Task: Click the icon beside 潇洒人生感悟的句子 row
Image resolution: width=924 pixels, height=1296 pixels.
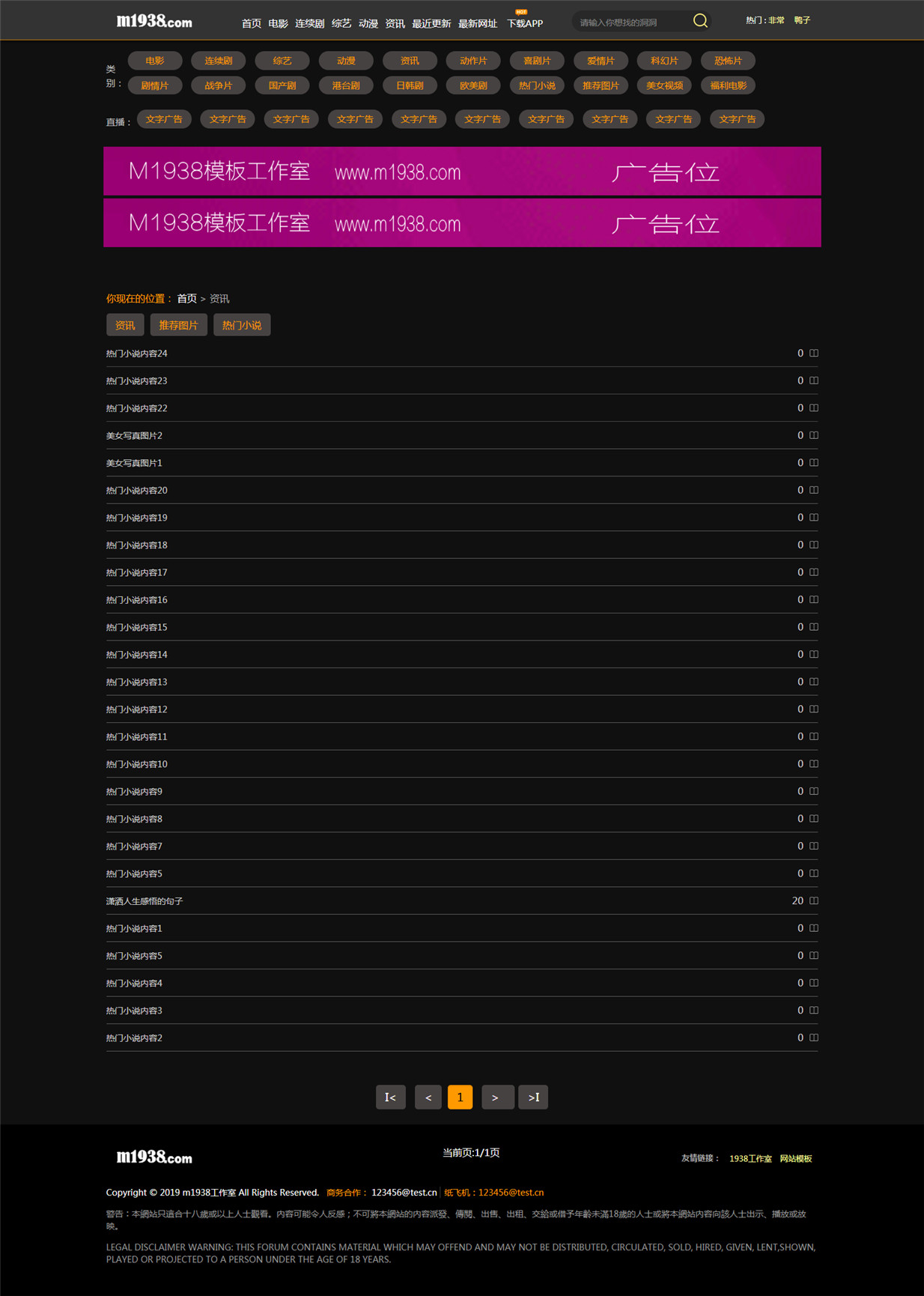Action: tap(814, 900)
